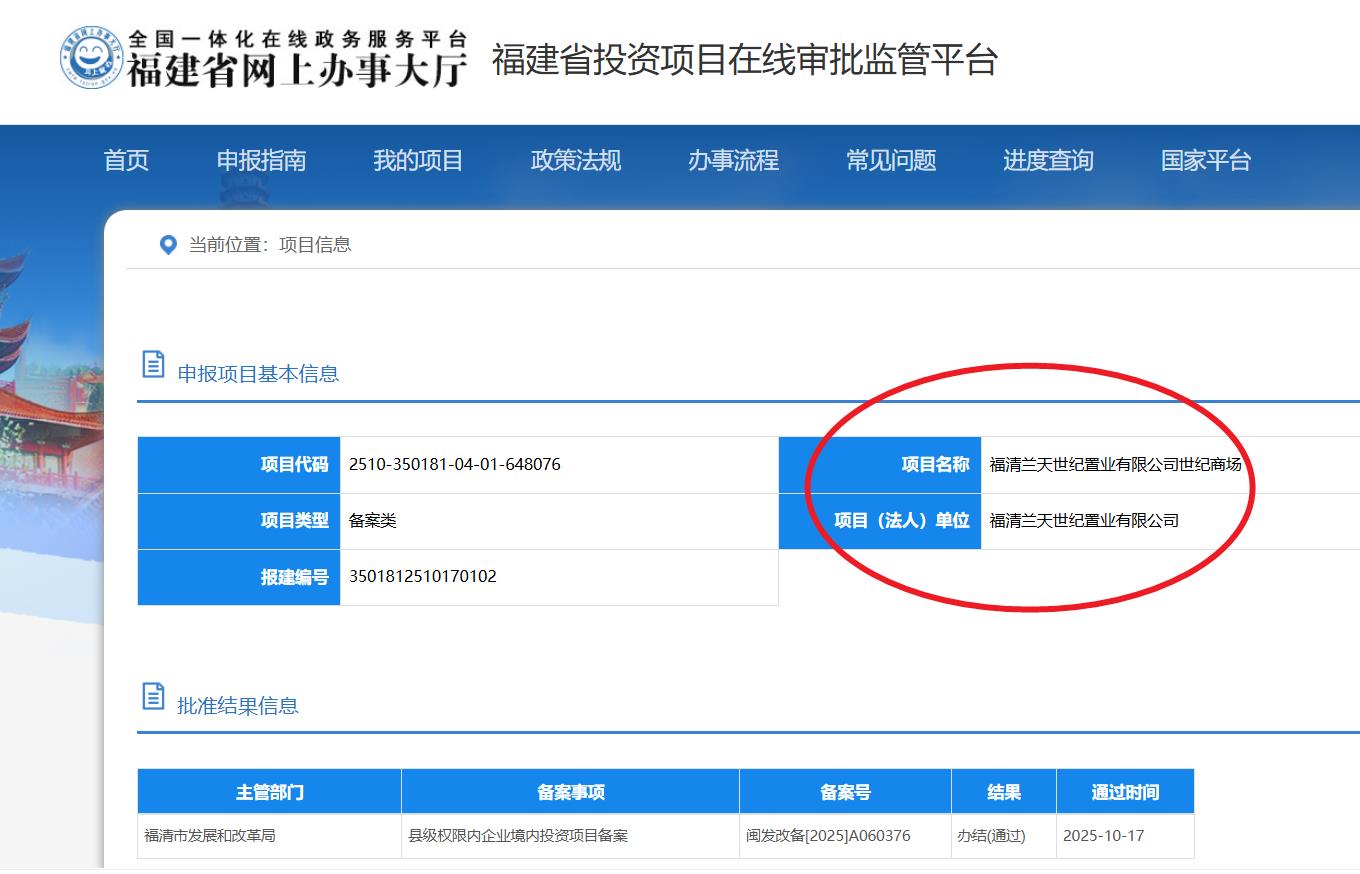Click the 通过时间 date 2025-10-17

pyautogui.click(x=1103, y=836)
